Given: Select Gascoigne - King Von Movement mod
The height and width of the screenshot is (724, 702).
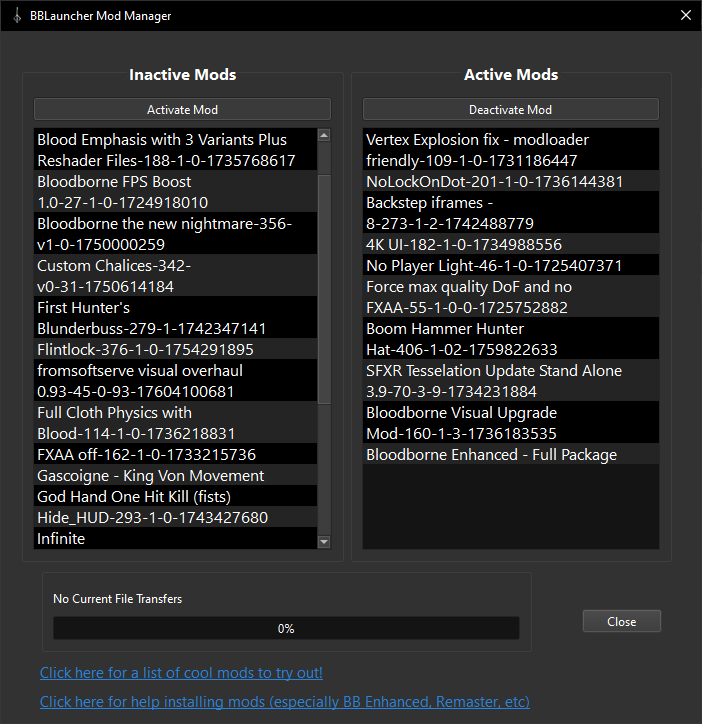Looking at the screenshot, I should click(x=176, y=475).
